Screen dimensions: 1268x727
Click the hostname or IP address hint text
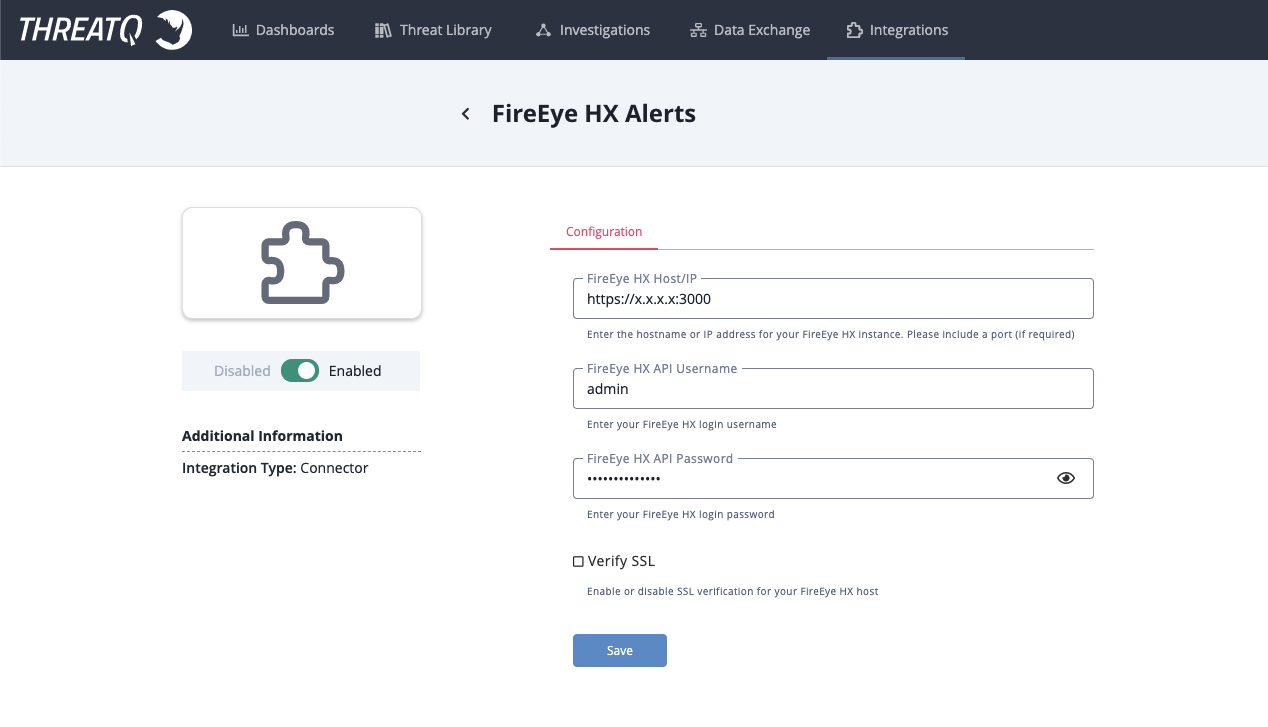[x=831, y=334]
